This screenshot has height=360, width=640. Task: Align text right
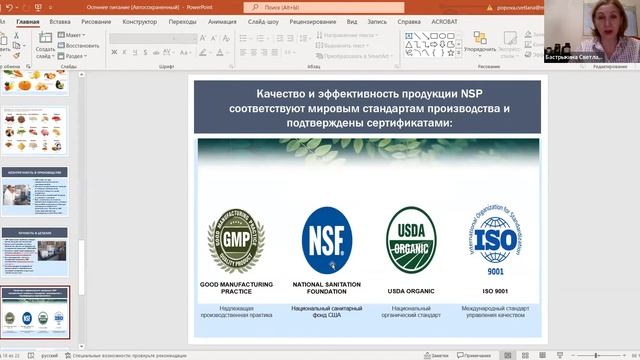[x=264, y=52]
